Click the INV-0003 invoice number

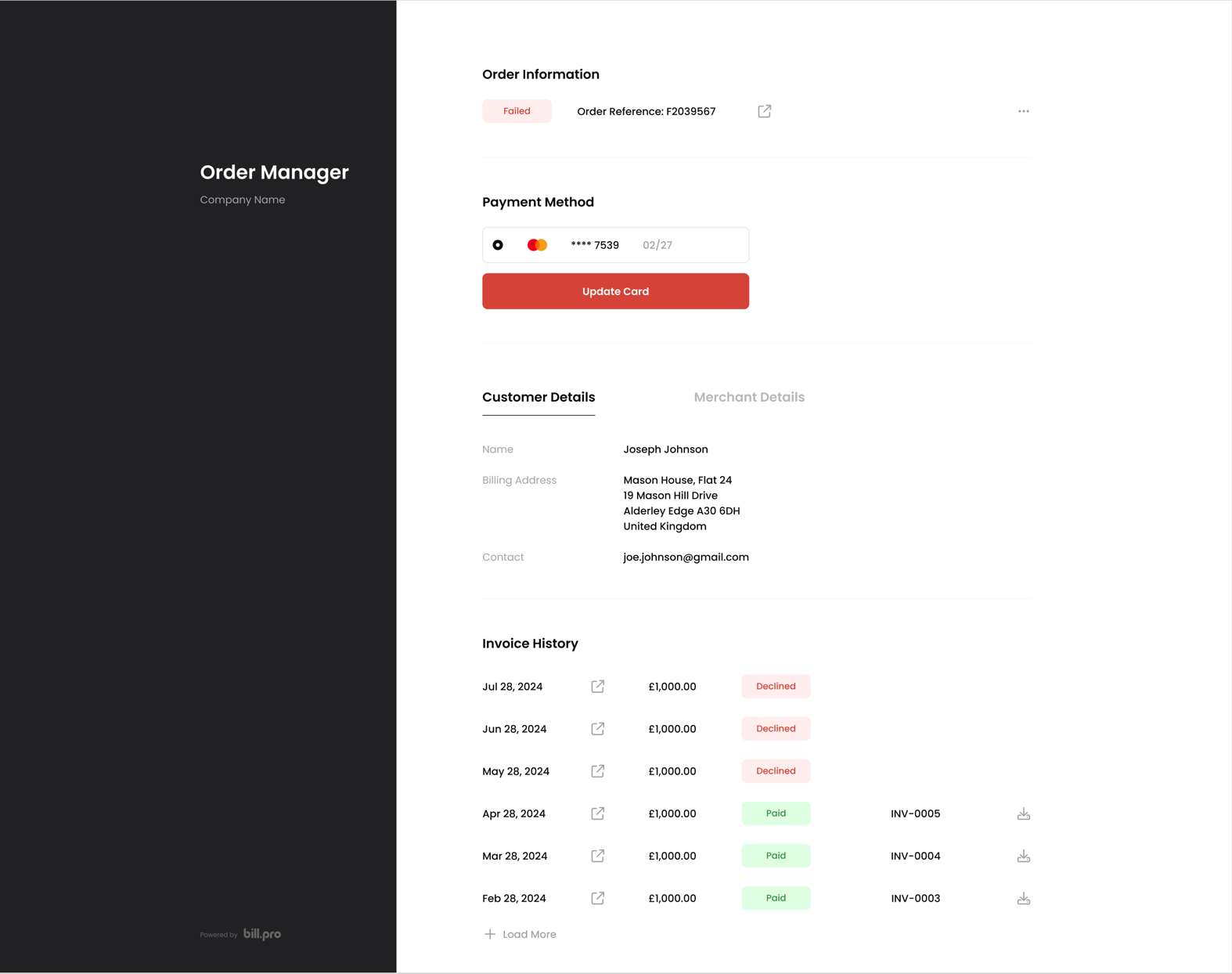point(915,898)
